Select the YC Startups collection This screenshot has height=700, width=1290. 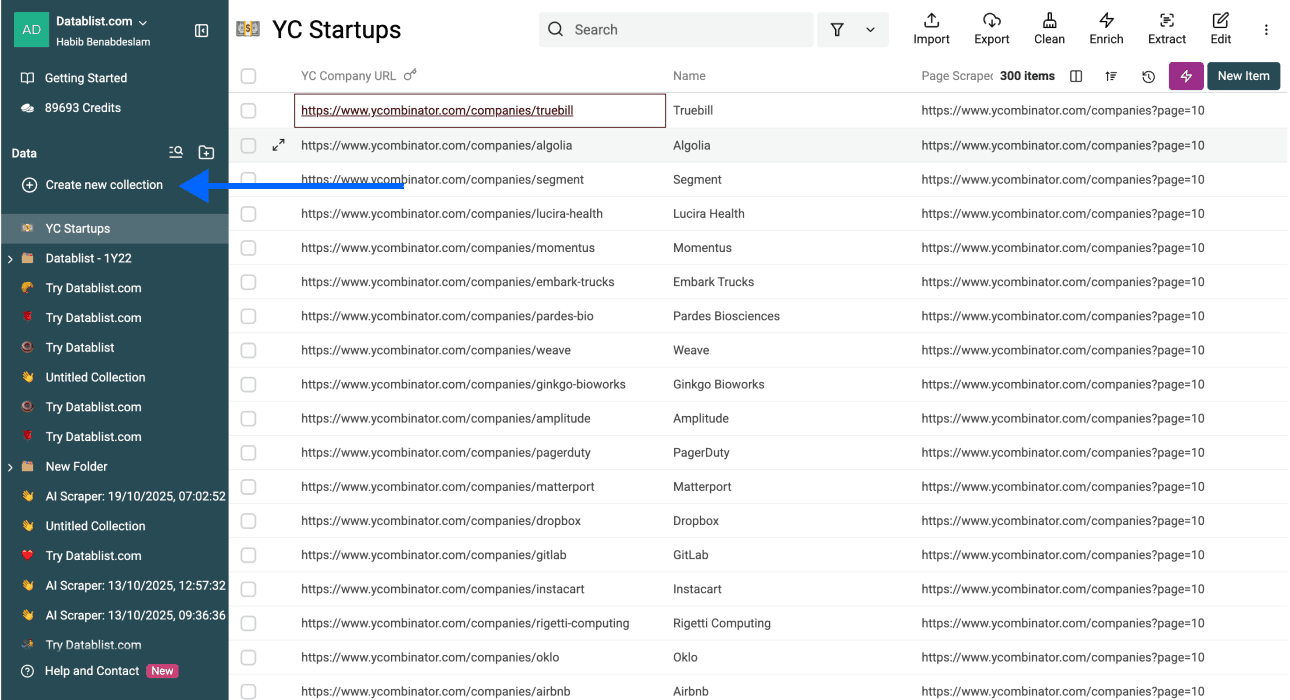(x=78, y=229)
